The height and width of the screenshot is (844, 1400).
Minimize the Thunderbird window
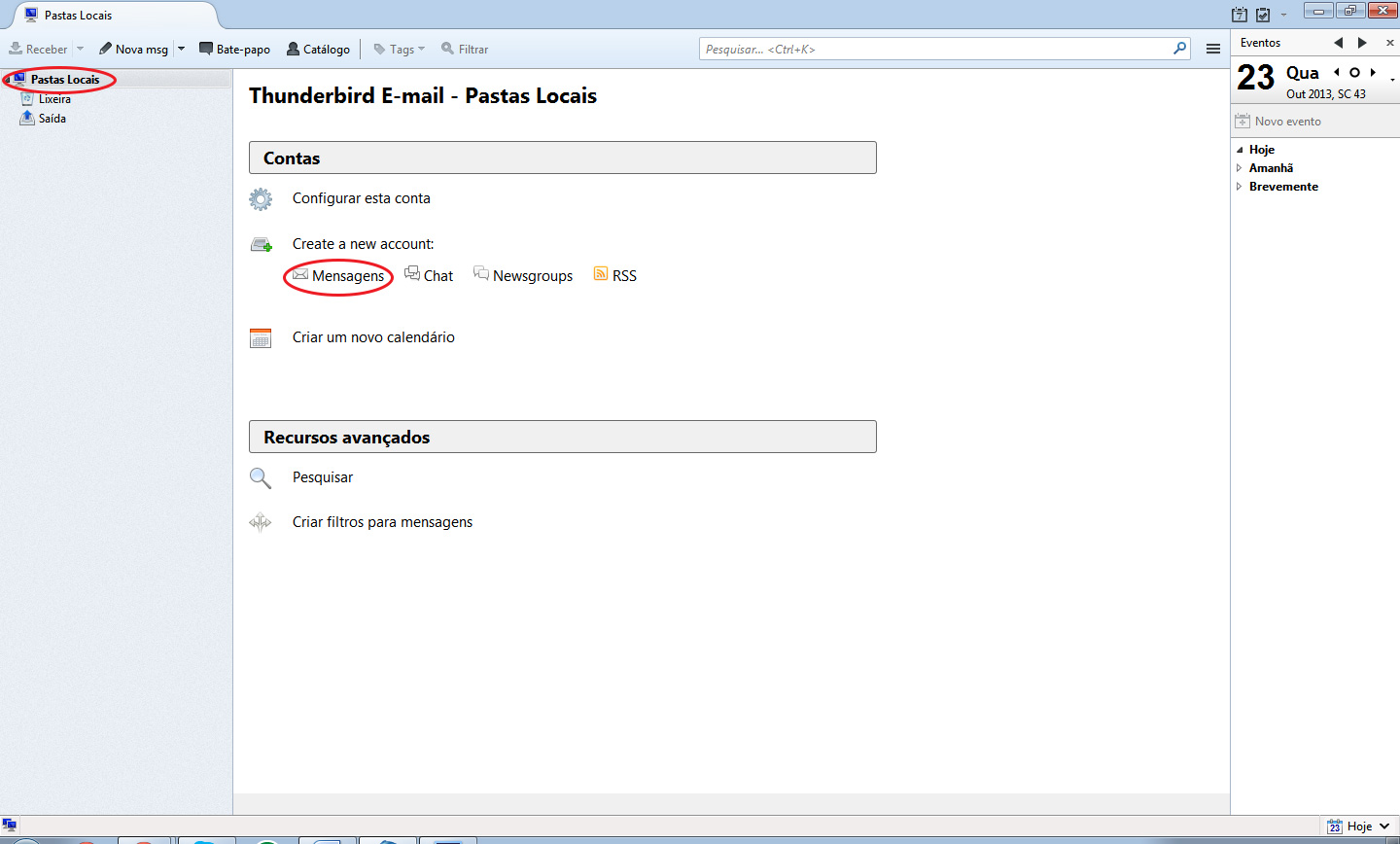click(x=1318, y=11)
